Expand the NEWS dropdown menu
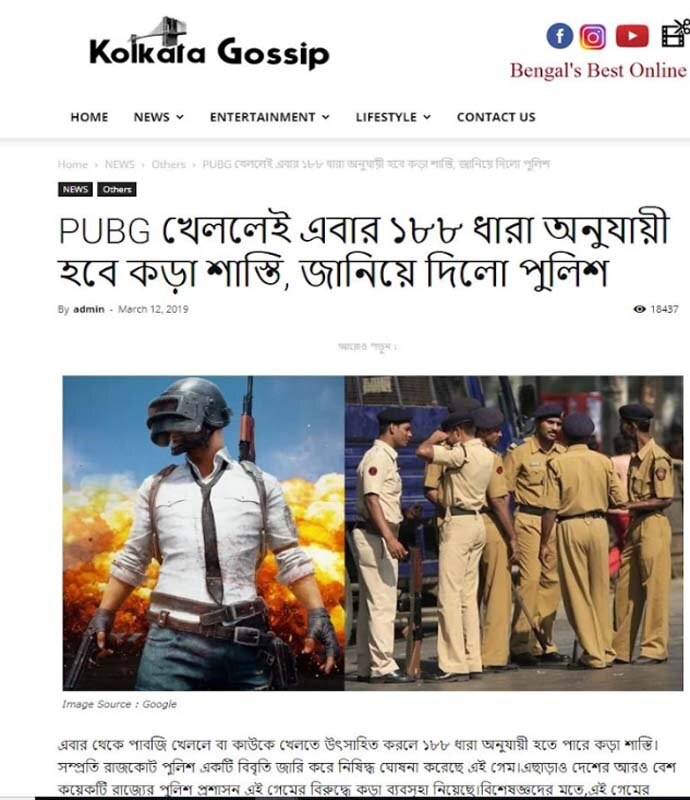The image size is (690, 800). 158,117
